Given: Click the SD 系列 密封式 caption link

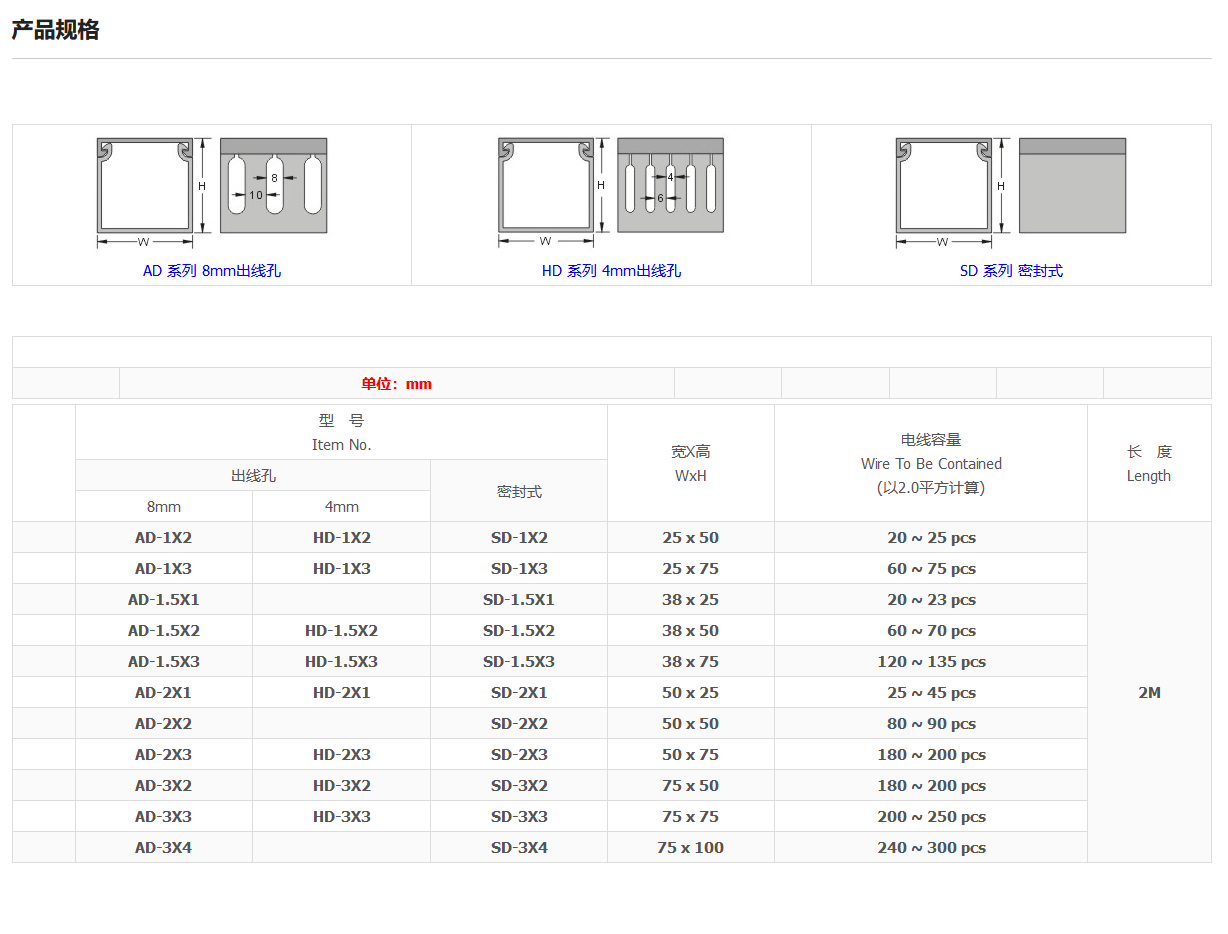Looking at the screenshot, I should pyautogui.click(x=1011, y=271).
